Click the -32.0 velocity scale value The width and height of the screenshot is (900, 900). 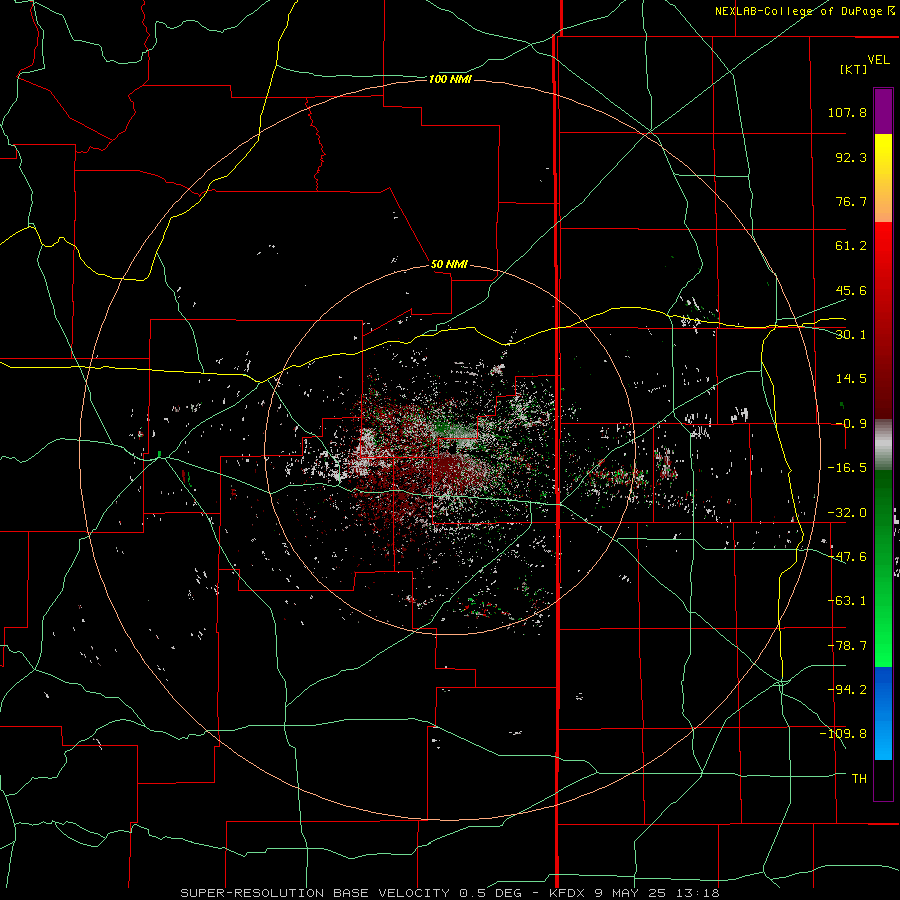pyautogui.click(x=847, y=513)
